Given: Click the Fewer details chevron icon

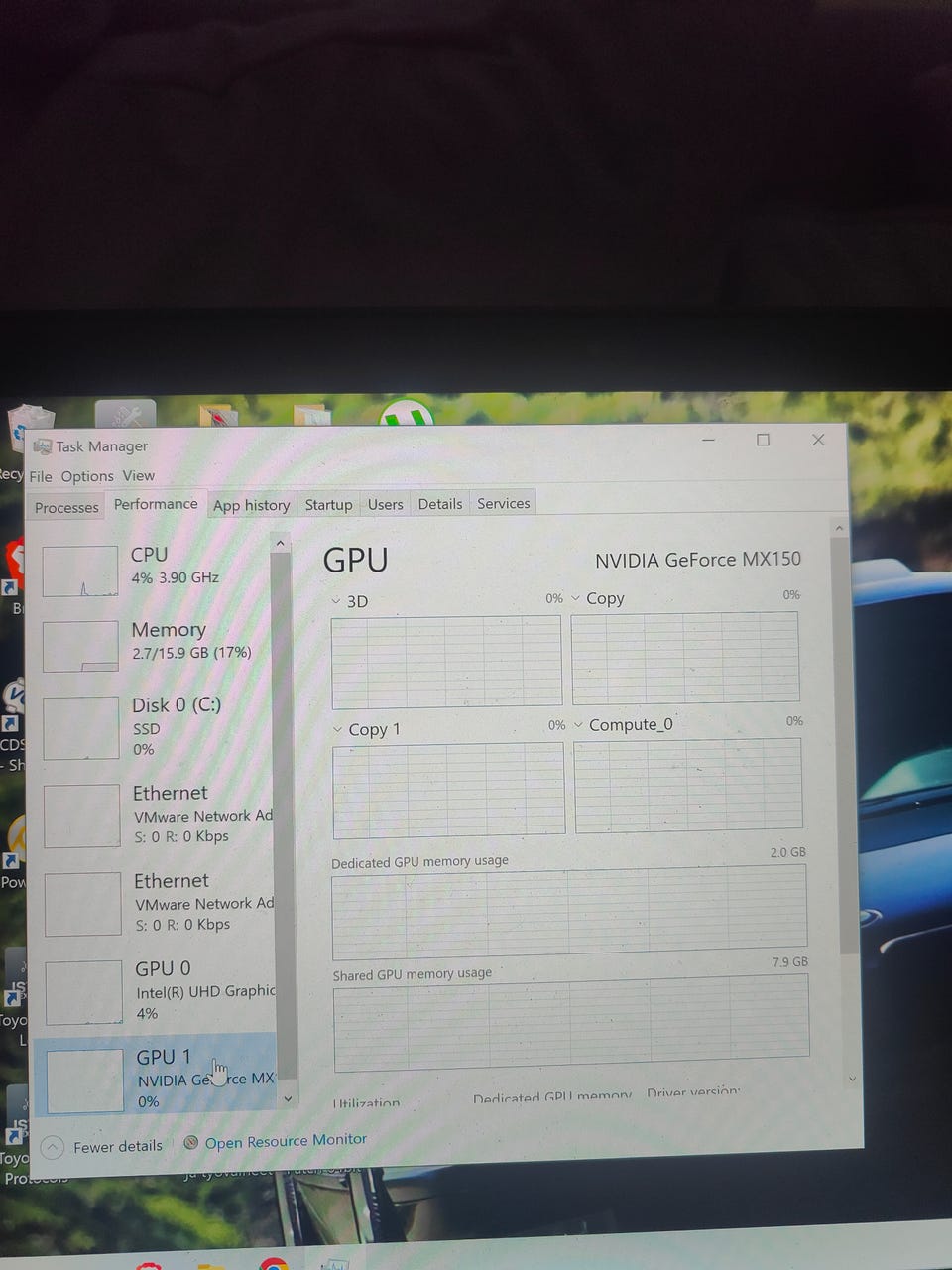Looking at the screenshot, I should coord(53,1148).
